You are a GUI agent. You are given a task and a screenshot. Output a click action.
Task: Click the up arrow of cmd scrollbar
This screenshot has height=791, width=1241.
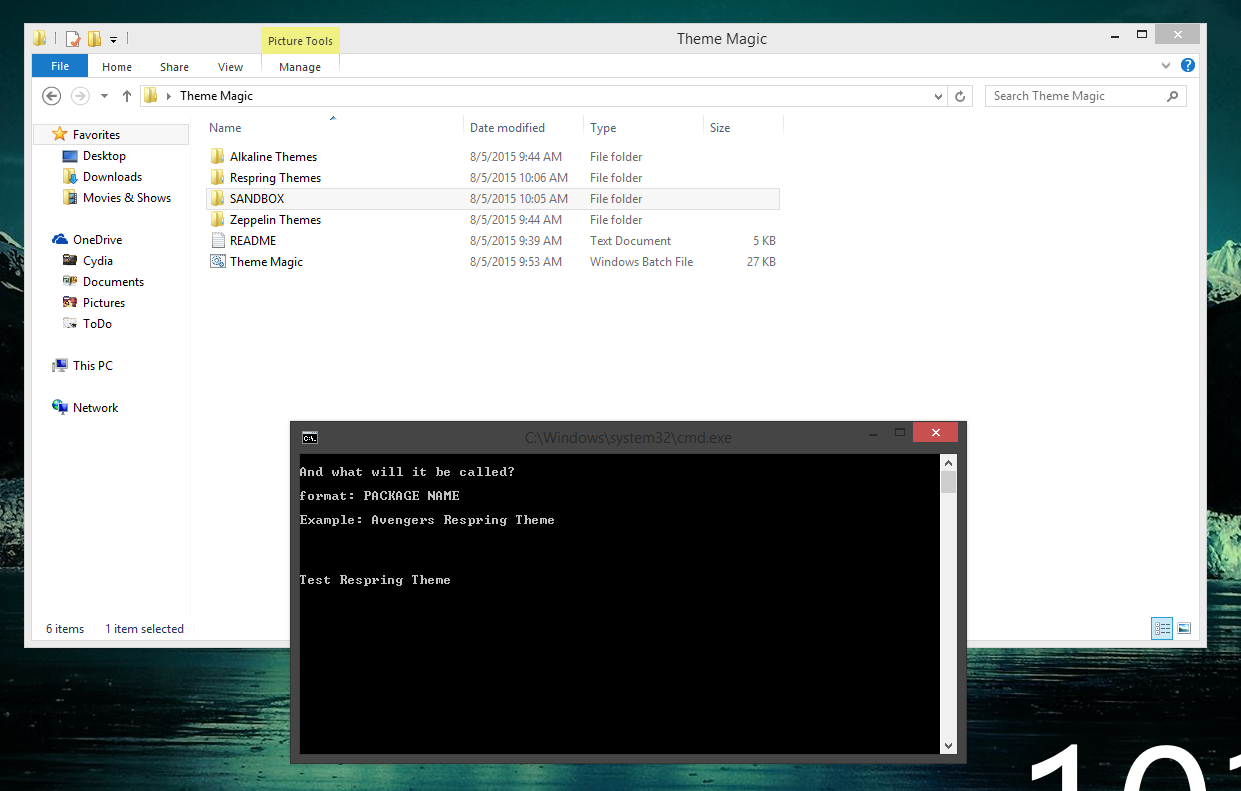click(x=948, y=463)
